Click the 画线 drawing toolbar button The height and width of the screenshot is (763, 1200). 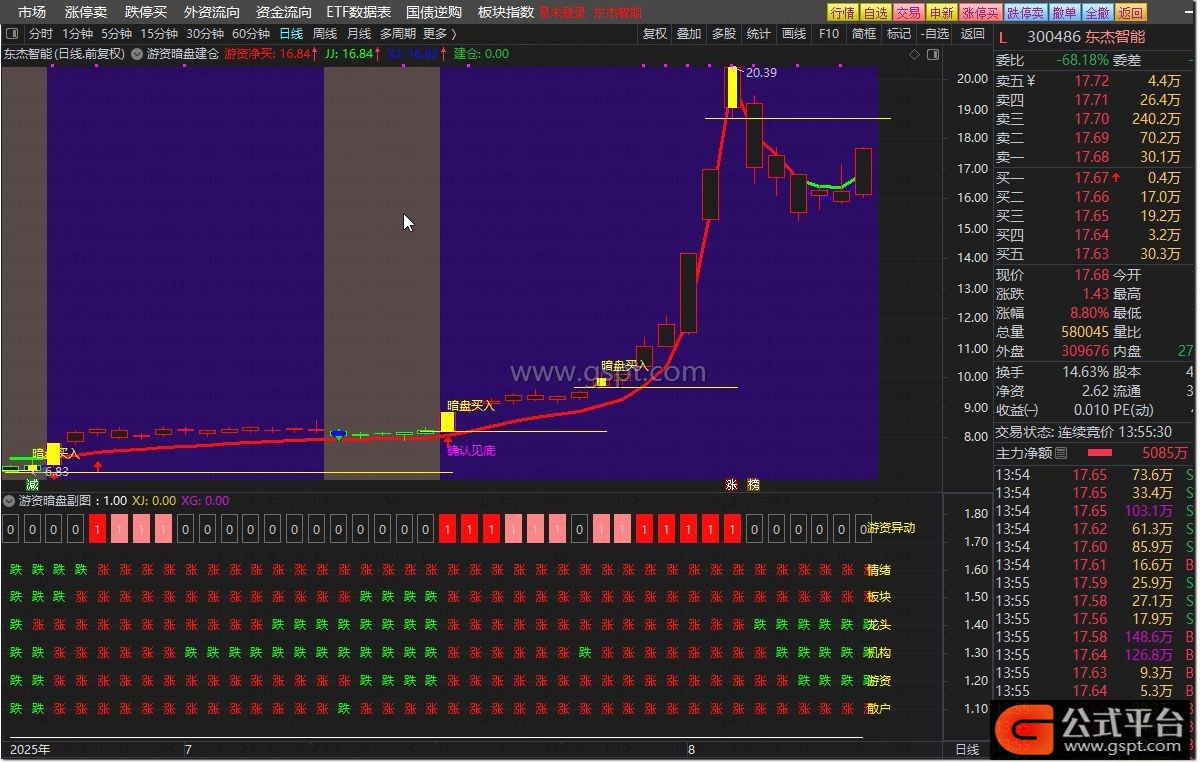pyautogui.click(x=794, y=33)
